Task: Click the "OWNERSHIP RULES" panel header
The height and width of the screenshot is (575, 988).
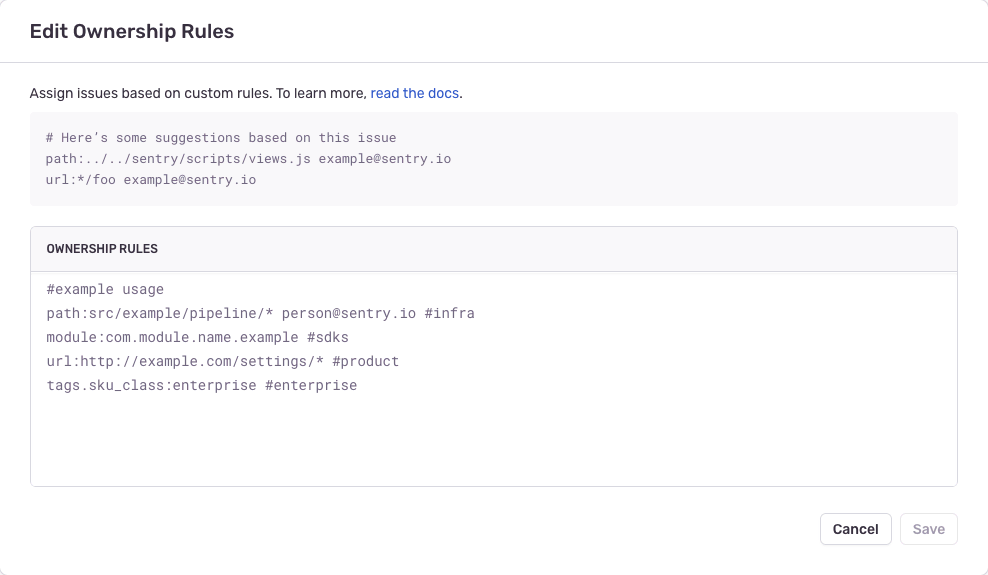Action: (102, 248)
